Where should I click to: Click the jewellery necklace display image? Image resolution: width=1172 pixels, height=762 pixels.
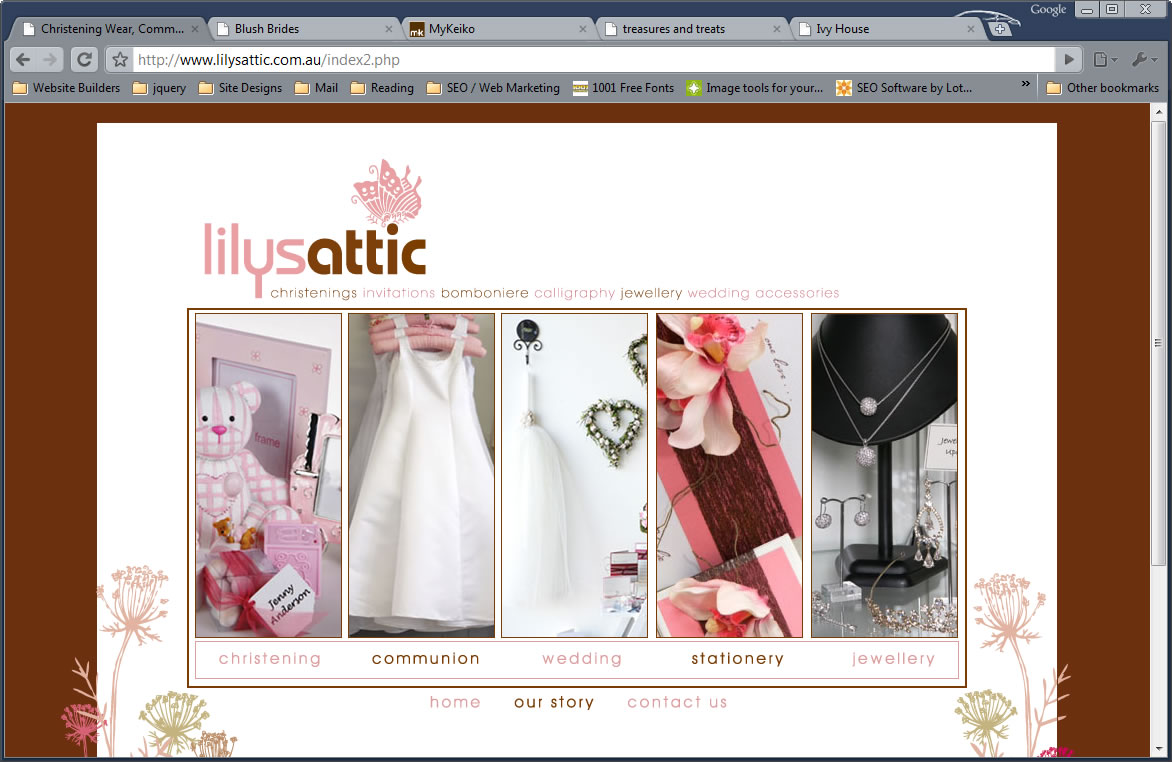coord(884,475)
